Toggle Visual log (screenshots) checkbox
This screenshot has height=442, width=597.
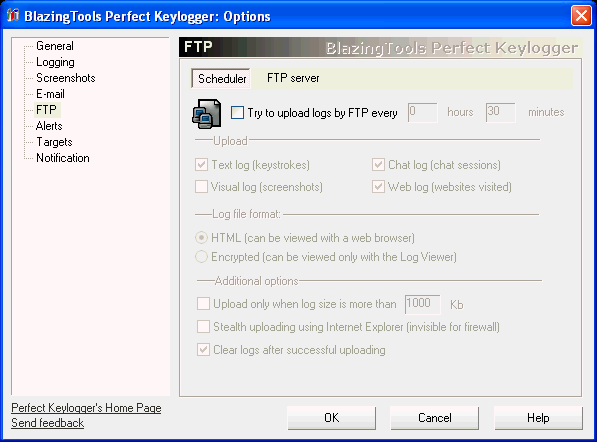pos(201,187)
